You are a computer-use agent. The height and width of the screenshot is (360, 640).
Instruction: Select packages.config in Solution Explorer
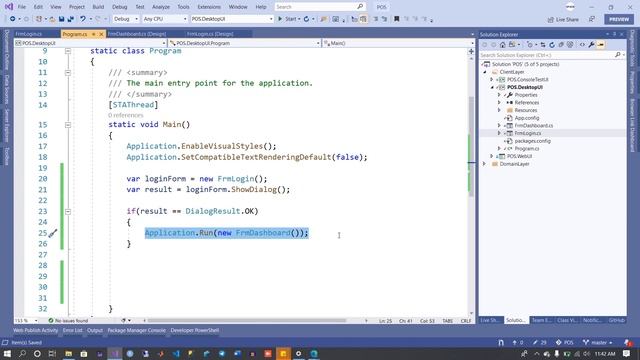[x=532, y=141]
